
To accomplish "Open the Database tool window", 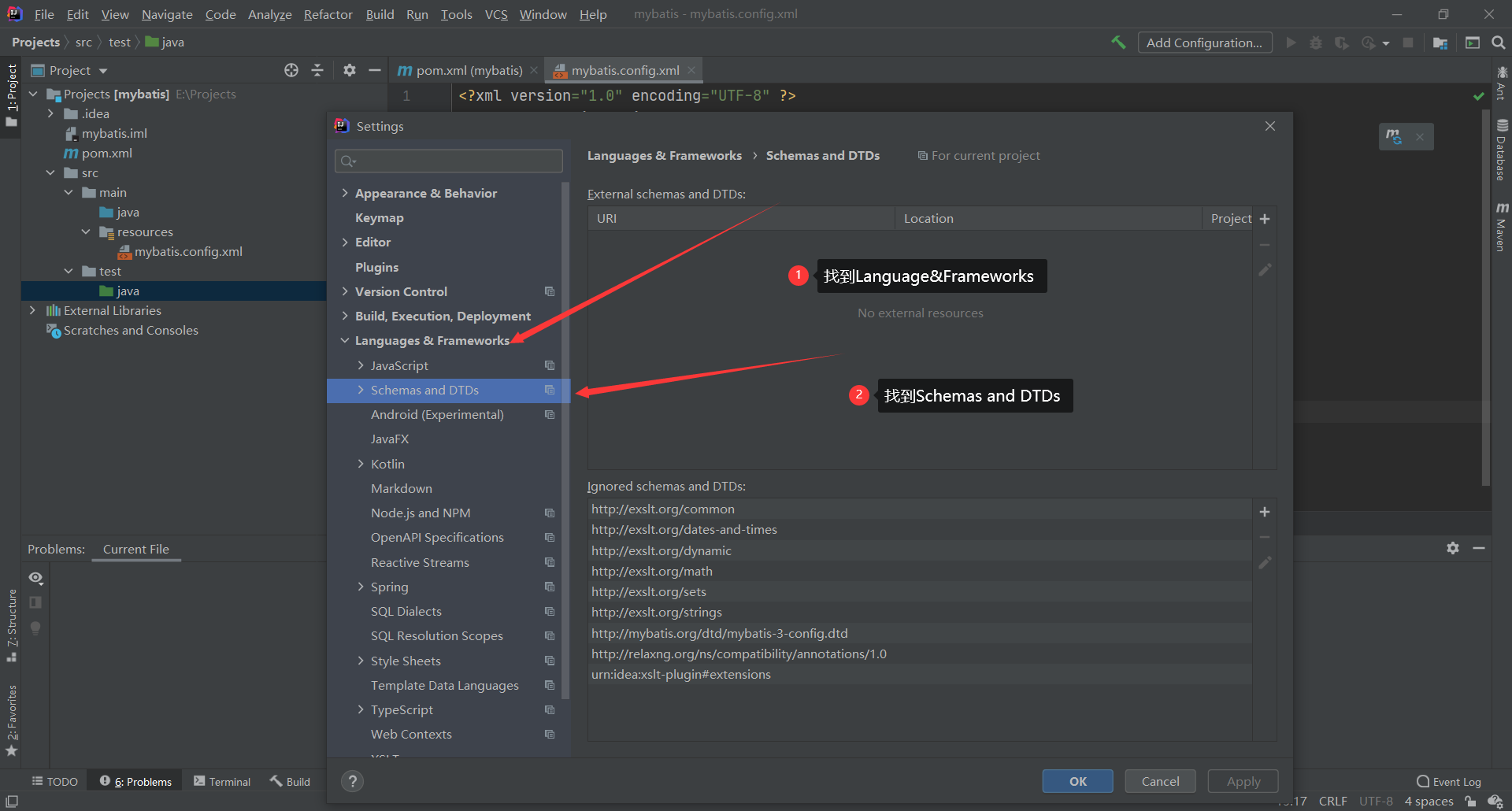I will [1502, 150].
